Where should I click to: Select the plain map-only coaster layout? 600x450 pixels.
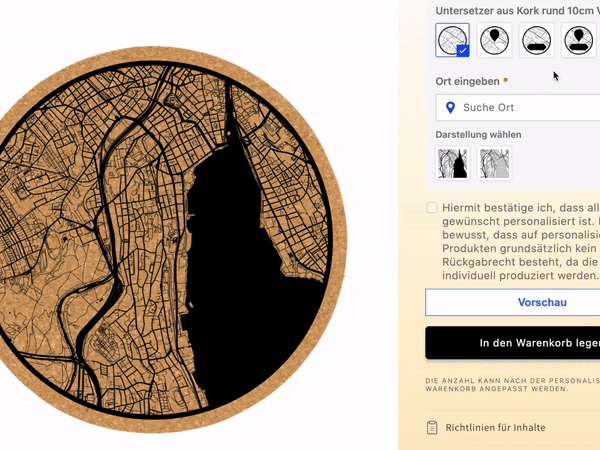(452, 40)
